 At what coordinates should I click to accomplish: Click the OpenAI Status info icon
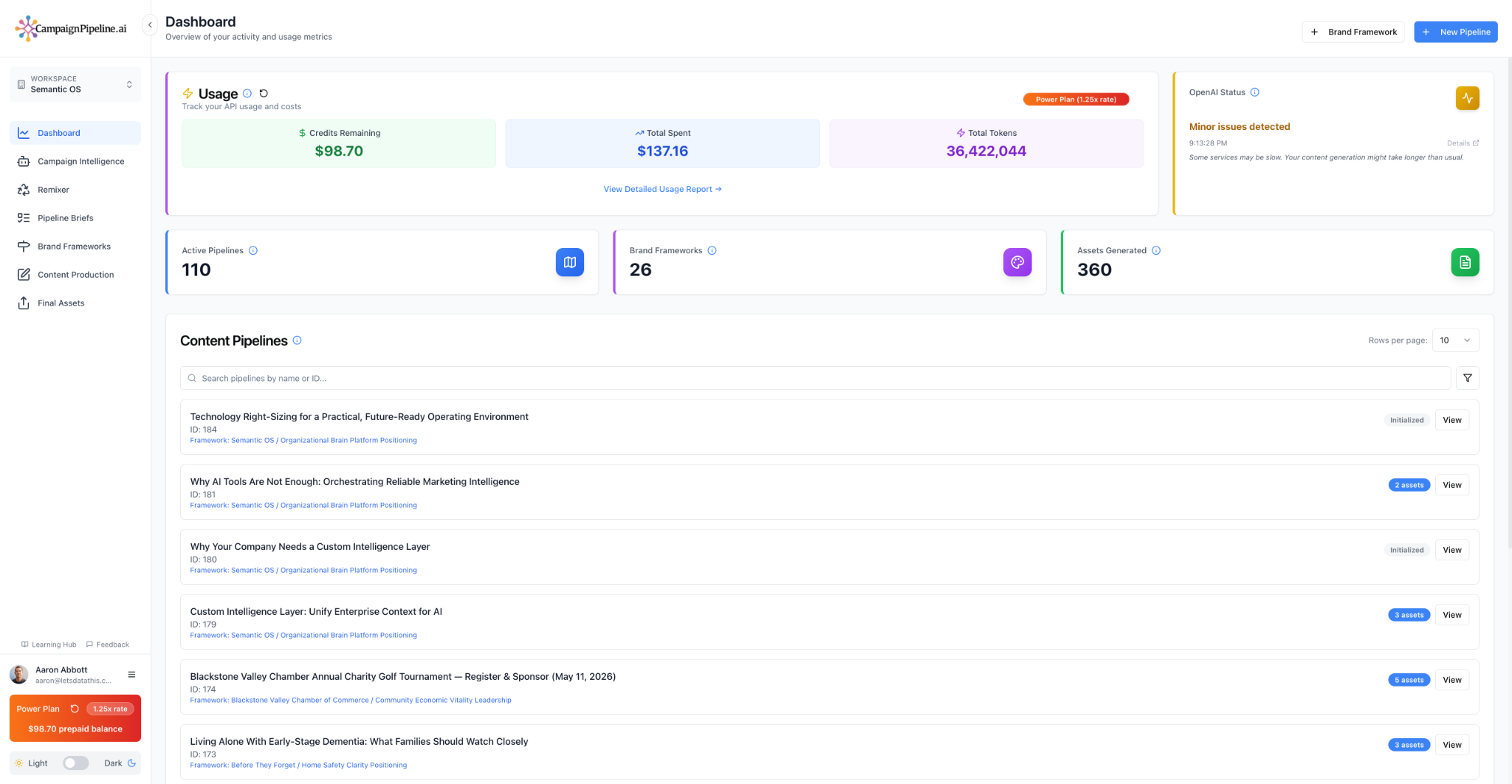click(1255, 92)
